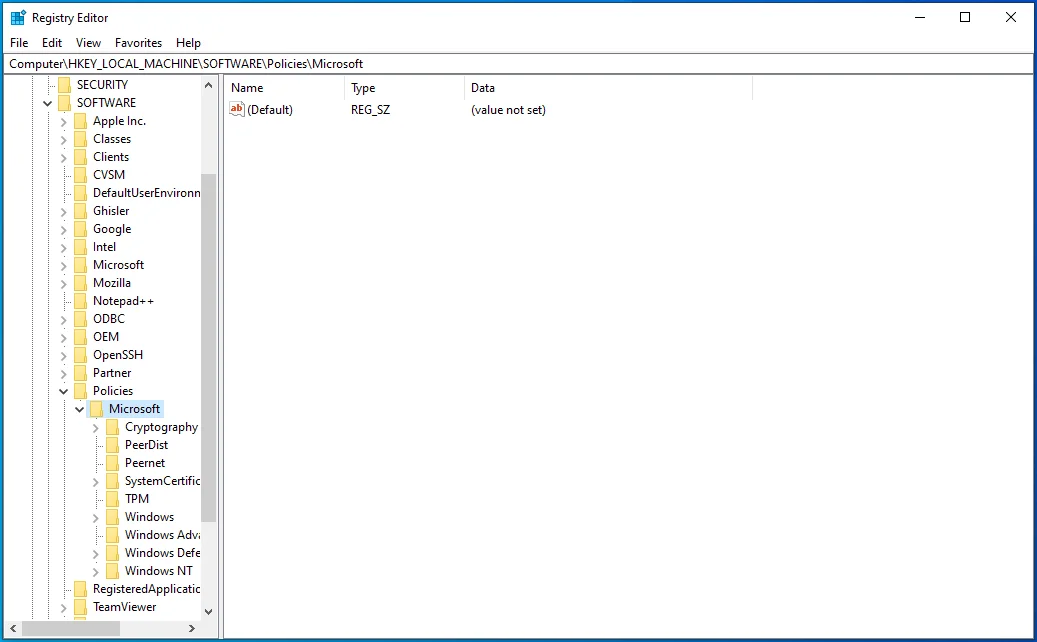Viewport: 1037px width, 642px height.
Task: Expand the Microsoft key under SOFTWARE
Action: coord(63,266)
